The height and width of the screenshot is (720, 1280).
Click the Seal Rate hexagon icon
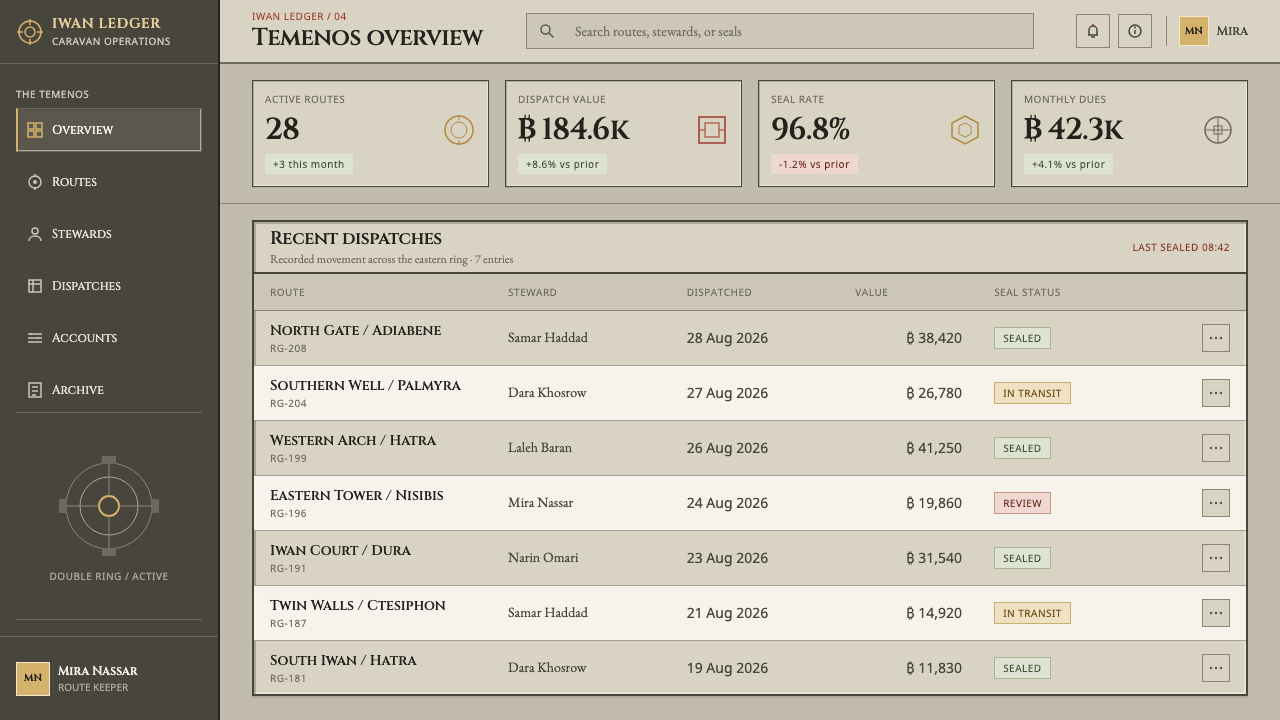(965, 130)
